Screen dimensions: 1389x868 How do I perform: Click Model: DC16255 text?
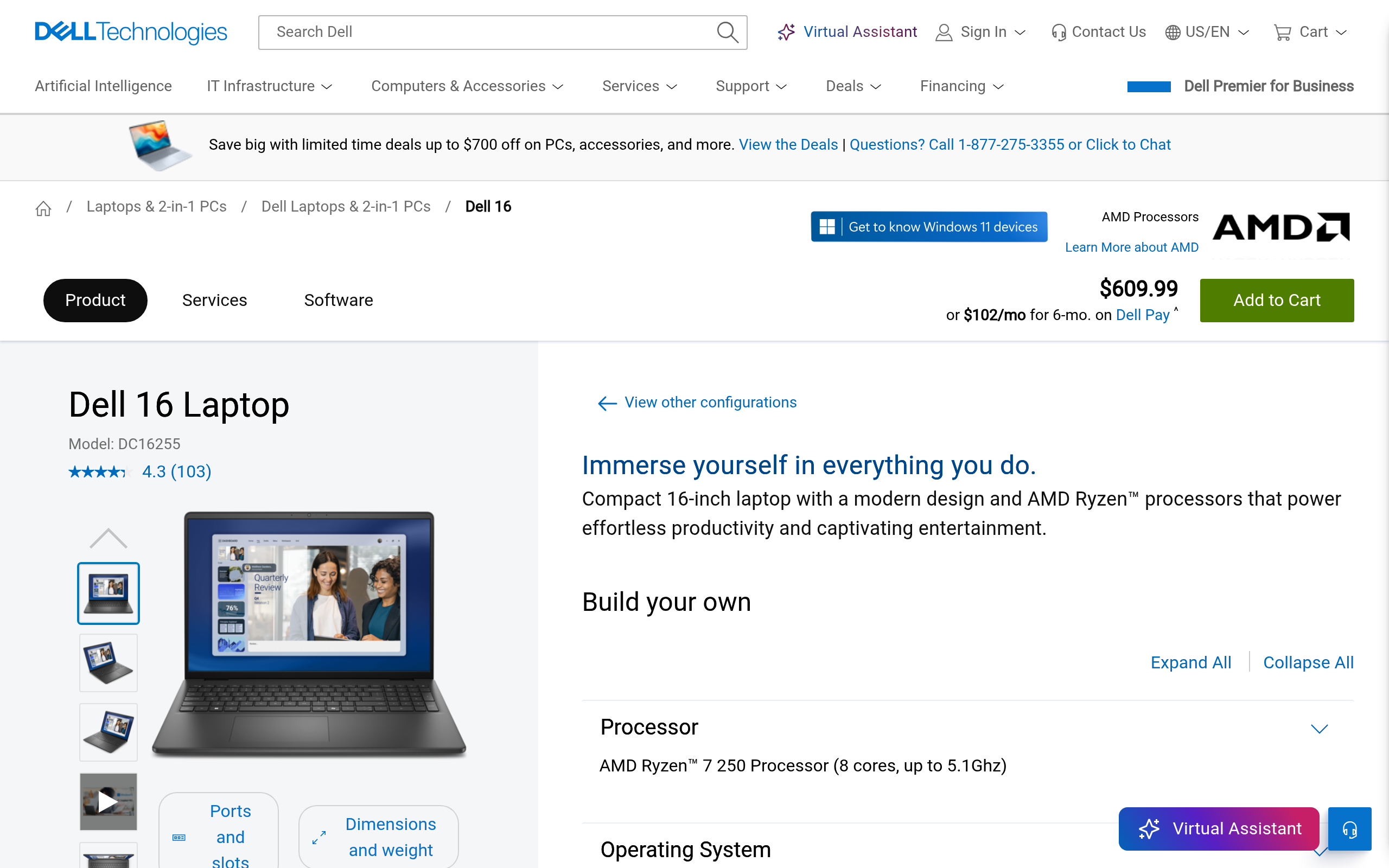pos(124,444)
